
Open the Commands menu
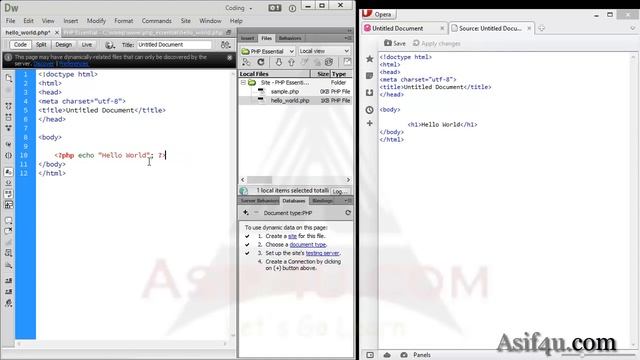tap(157, 21)
